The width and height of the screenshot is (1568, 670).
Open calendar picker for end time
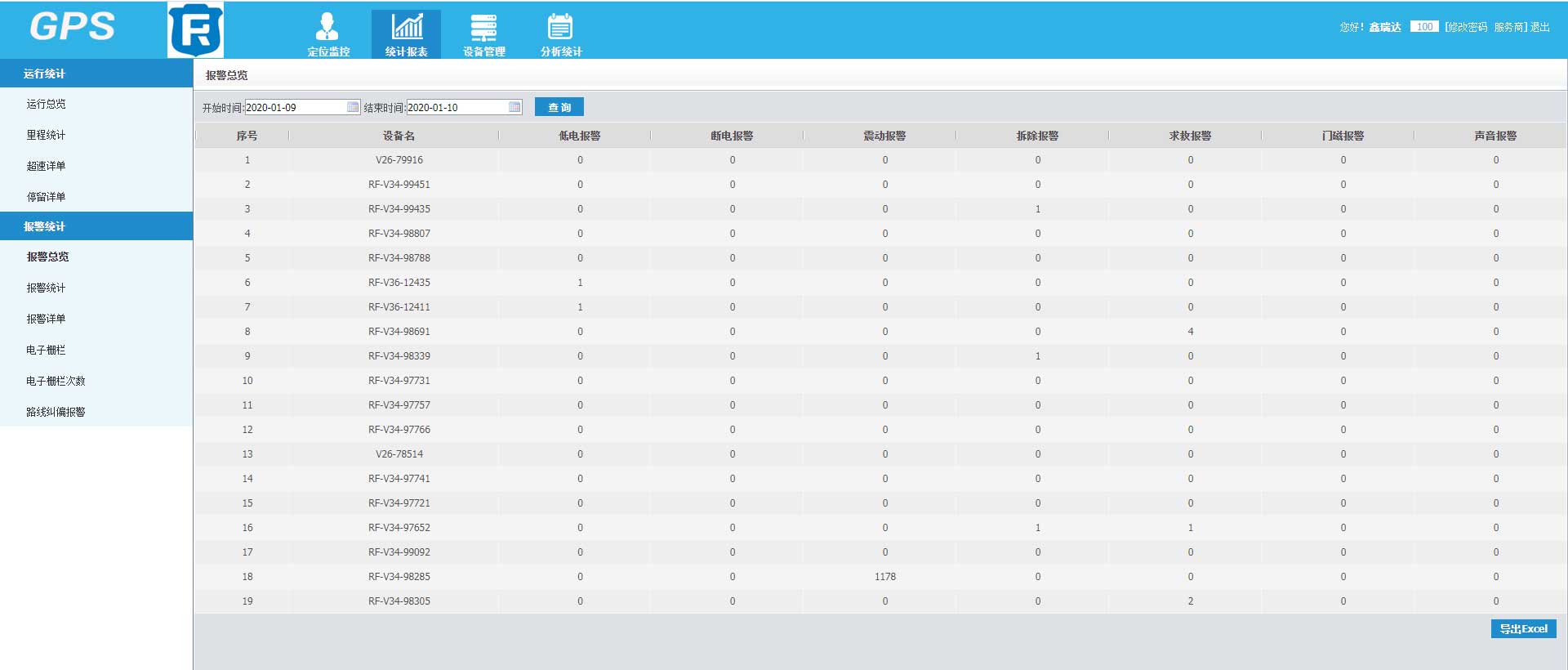click(x=514, y=107)
